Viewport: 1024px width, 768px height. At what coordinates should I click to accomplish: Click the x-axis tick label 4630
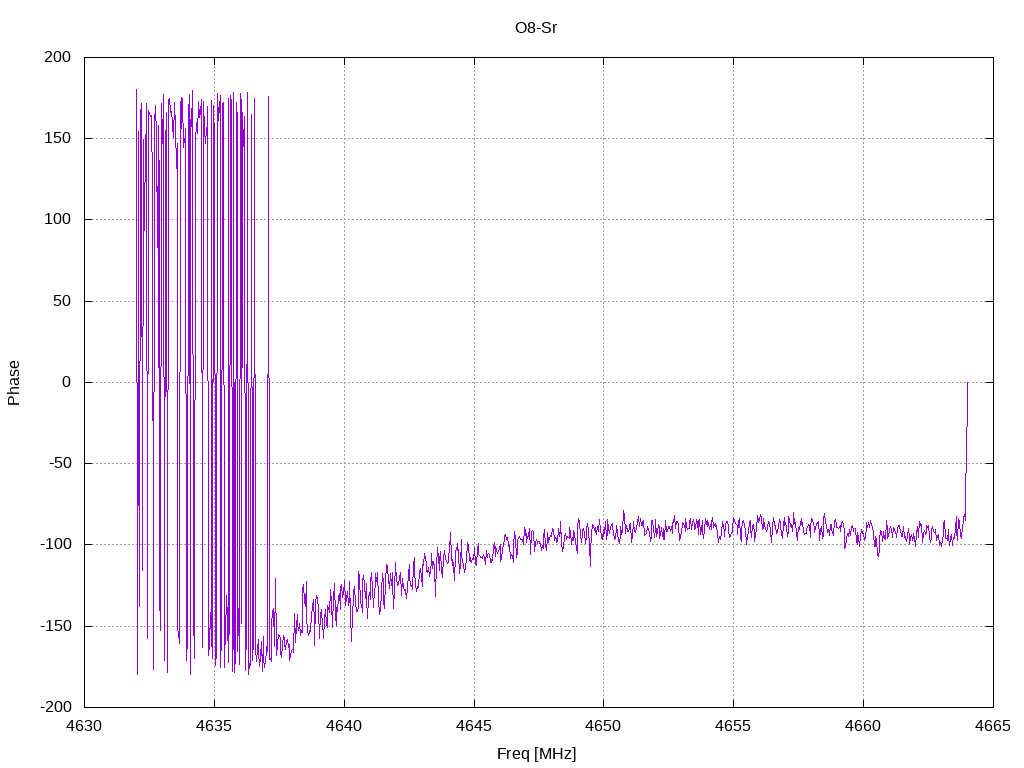(x=84, y=726)
